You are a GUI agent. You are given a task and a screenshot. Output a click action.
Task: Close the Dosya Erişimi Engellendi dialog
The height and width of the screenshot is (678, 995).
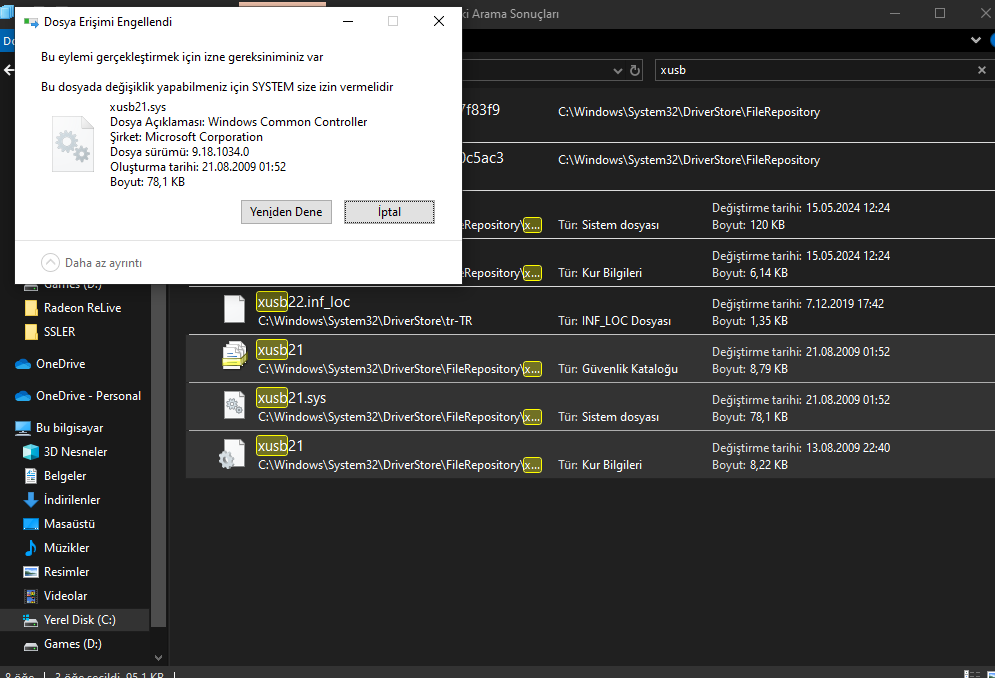pyautogui.click(x=438, y=21)
